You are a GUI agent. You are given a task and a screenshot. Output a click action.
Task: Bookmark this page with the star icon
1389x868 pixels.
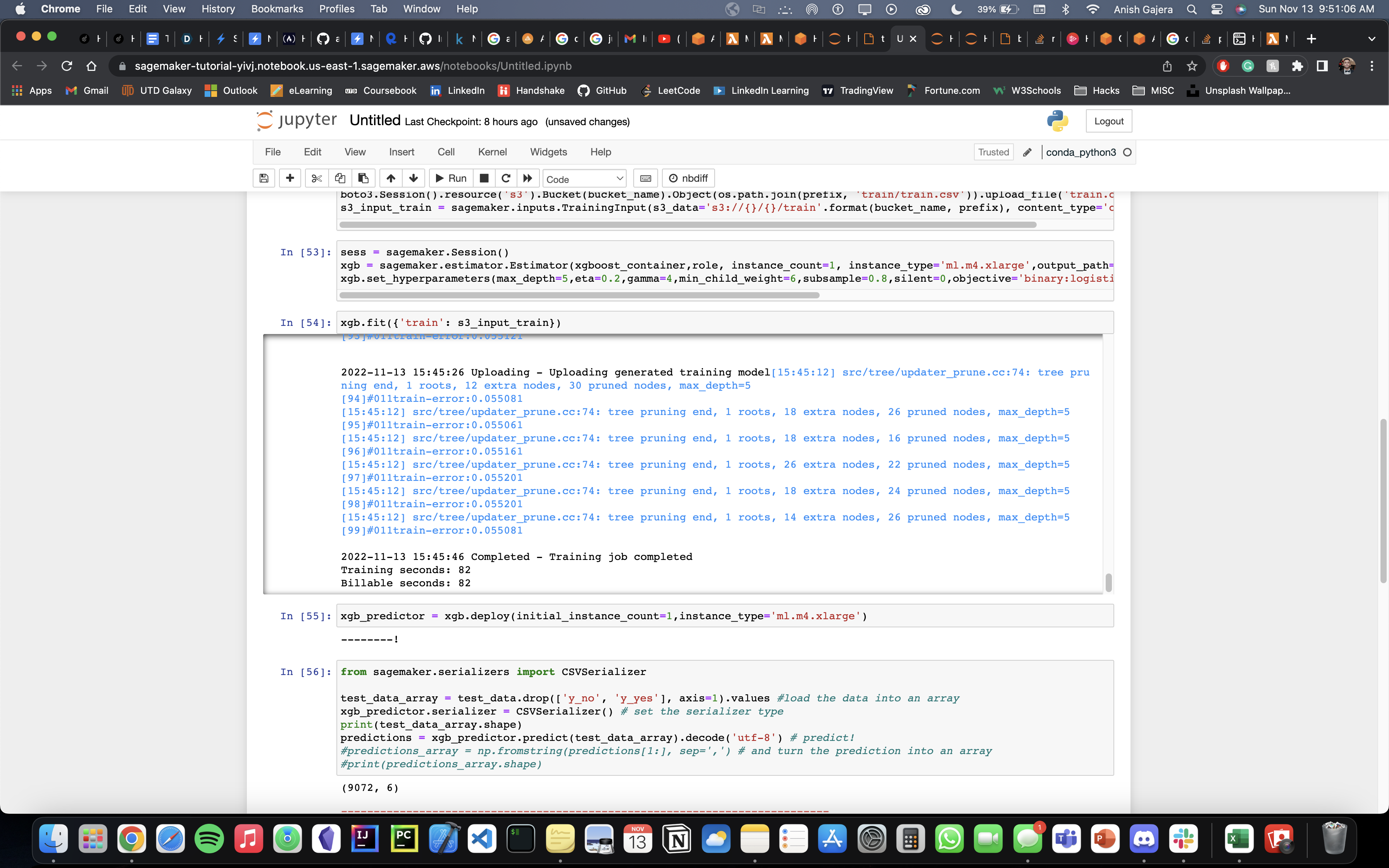point(1192,66)
